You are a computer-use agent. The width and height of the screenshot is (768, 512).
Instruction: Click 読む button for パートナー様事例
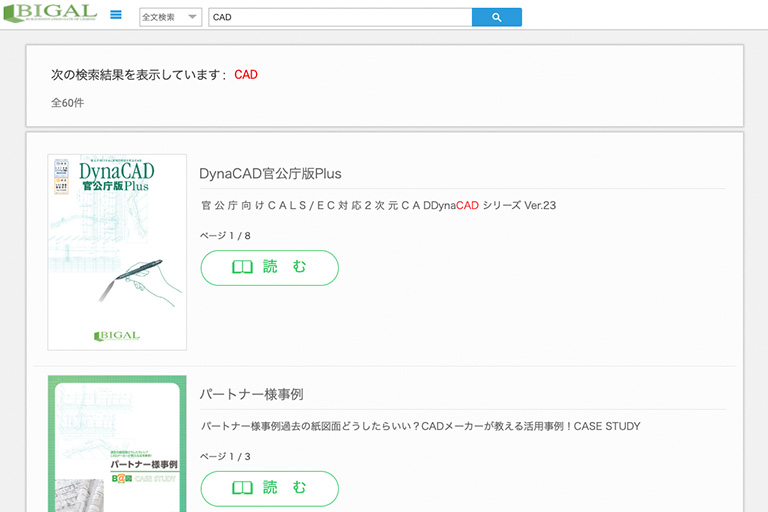click(x=269, y=488)
